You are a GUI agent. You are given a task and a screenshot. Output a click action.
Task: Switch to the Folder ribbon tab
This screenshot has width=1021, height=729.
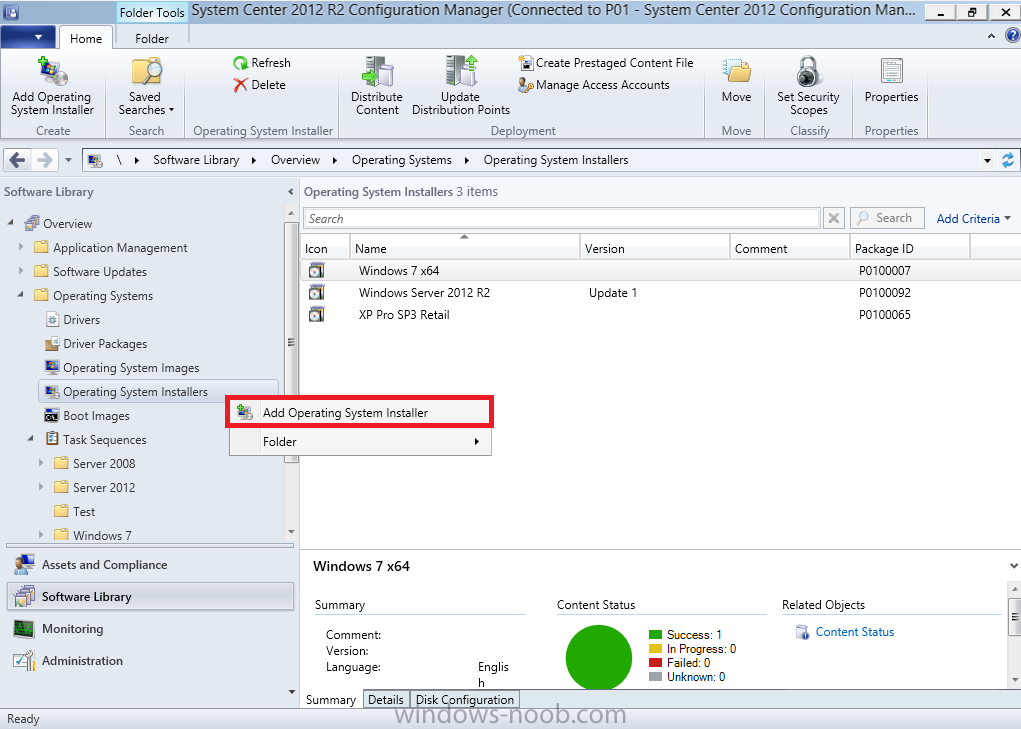tap(152, 38)
